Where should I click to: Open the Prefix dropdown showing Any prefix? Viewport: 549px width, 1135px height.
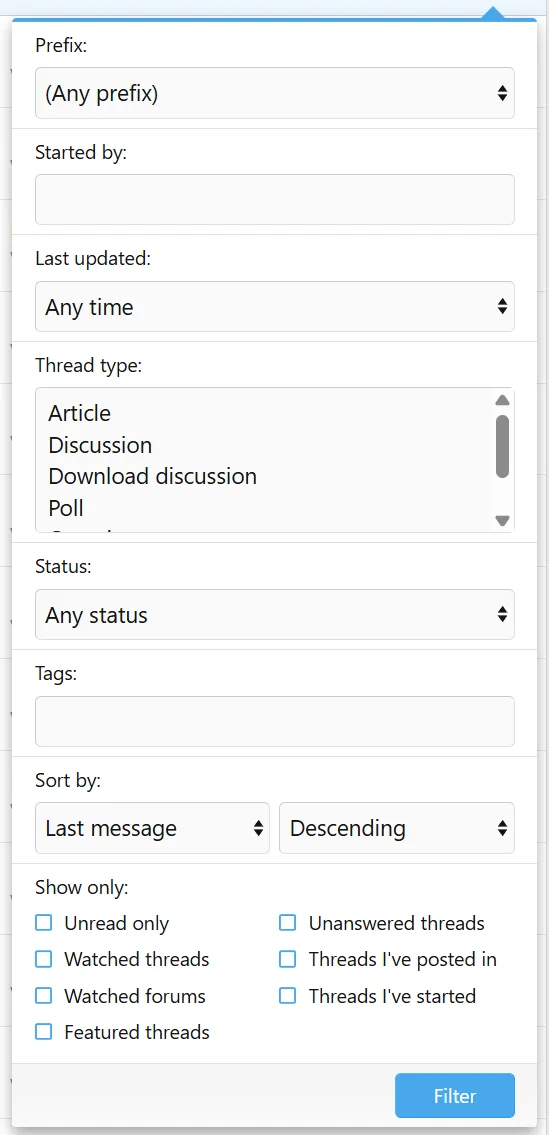(x=274, y=93)
